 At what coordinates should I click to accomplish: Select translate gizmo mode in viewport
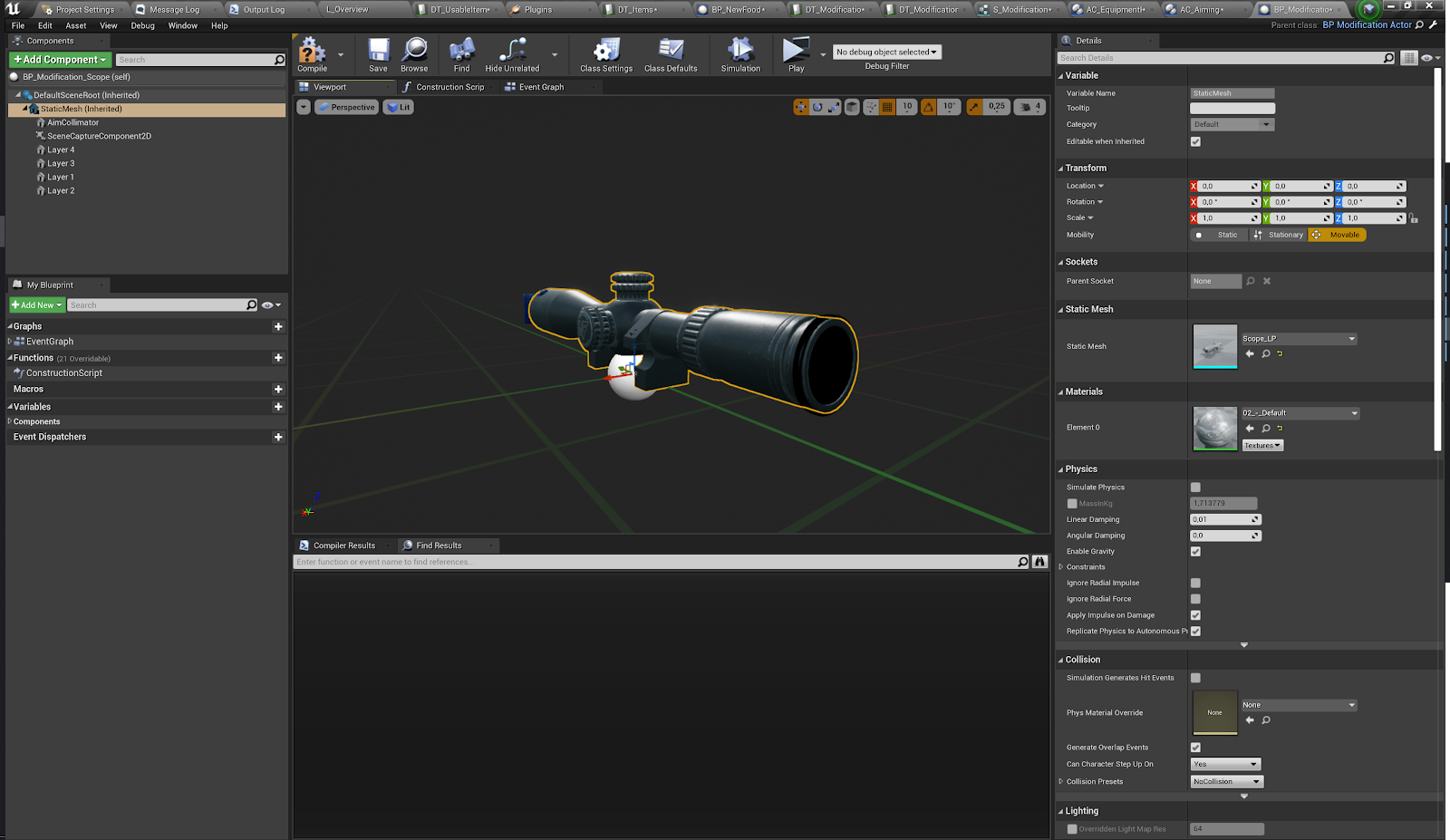pos(801,107)
